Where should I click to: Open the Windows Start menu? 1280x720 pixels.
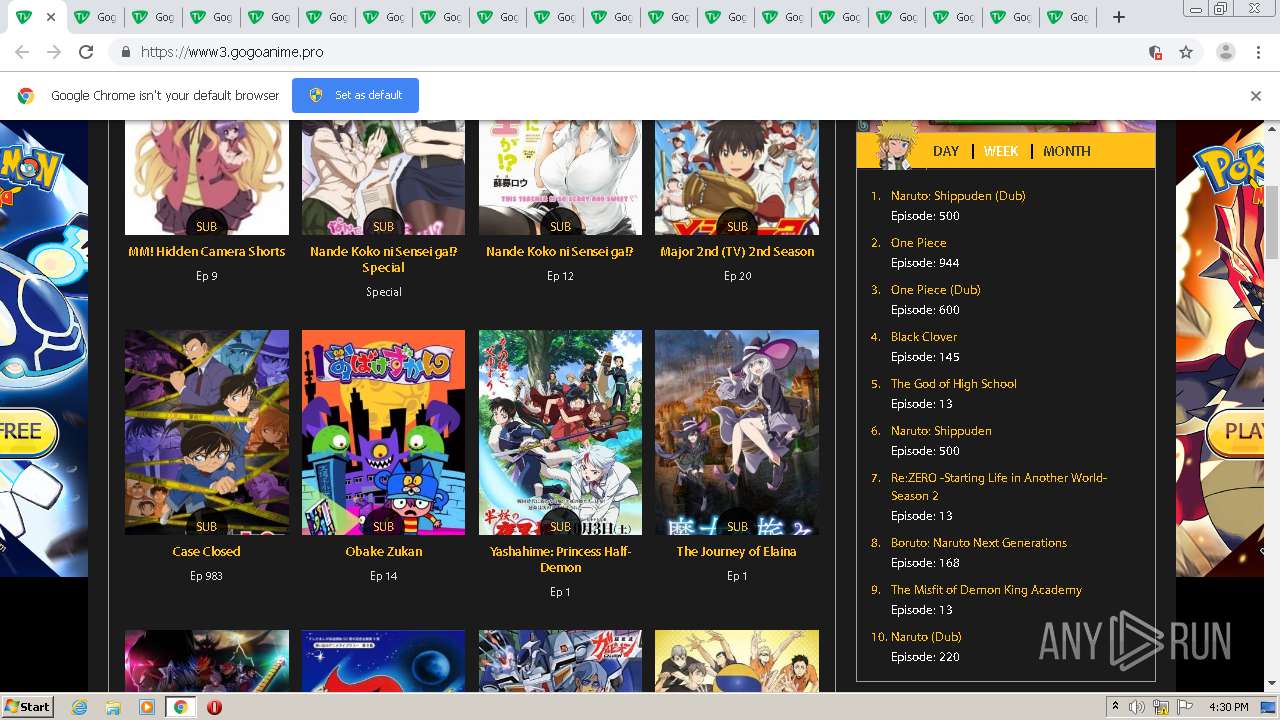click(x=28, y=707)
